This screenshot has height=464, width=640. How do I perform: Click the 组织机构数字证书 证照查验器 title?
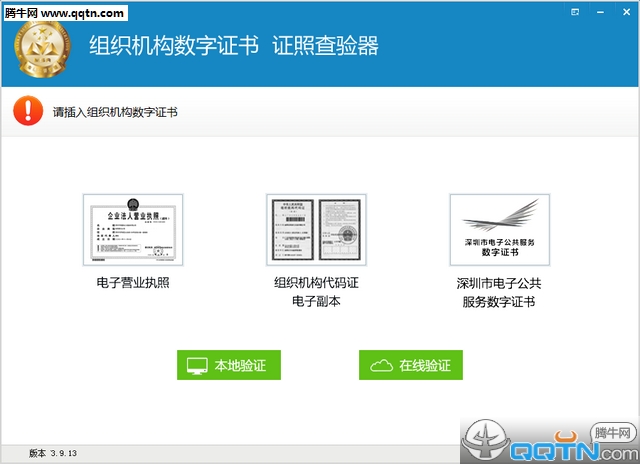[x=234, y=45]
